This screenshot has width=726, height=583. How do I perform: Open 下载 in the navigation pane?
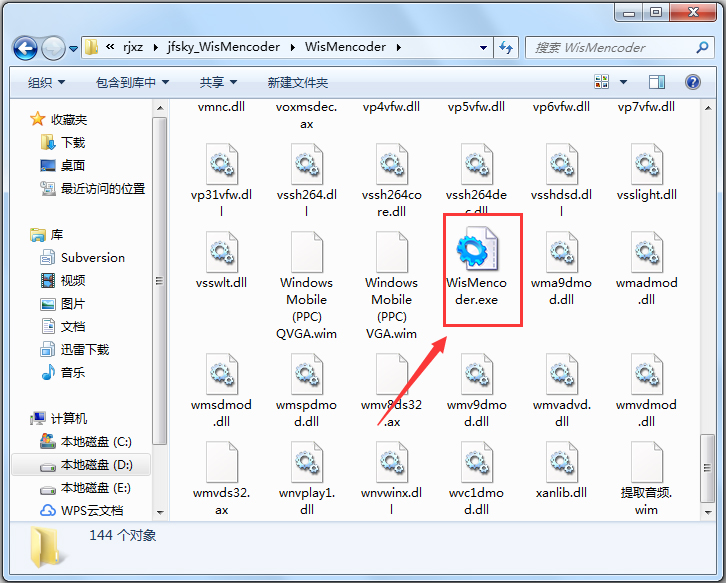63,142
